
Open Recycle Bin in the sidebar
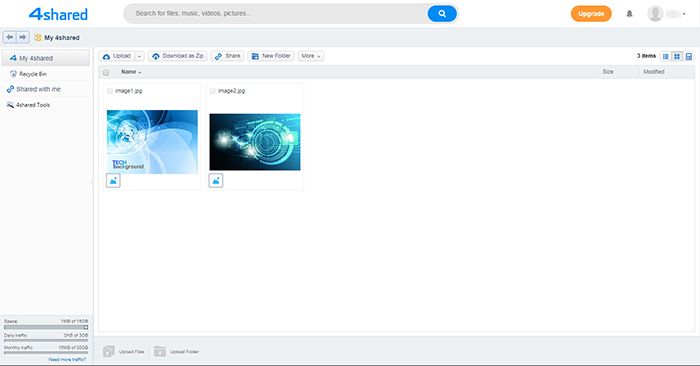click(46, 74)
